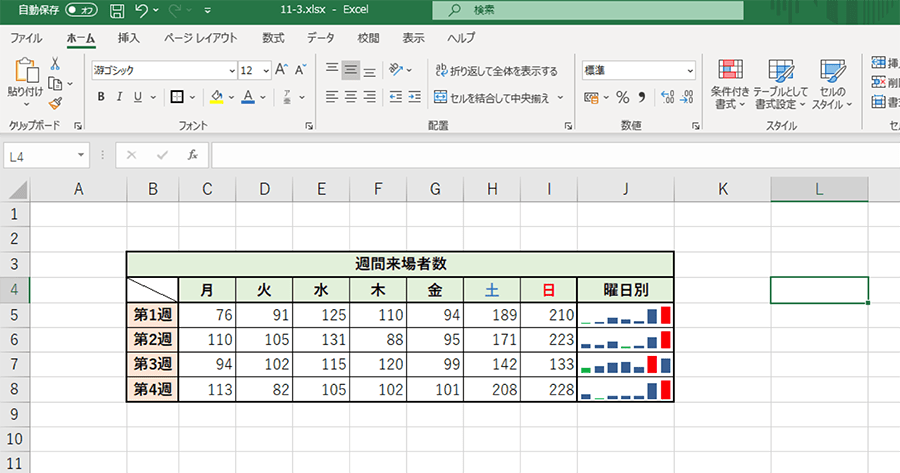900x473 pixels.
Task: Click the insert function fx icon
Action: [x=192, y=156]
